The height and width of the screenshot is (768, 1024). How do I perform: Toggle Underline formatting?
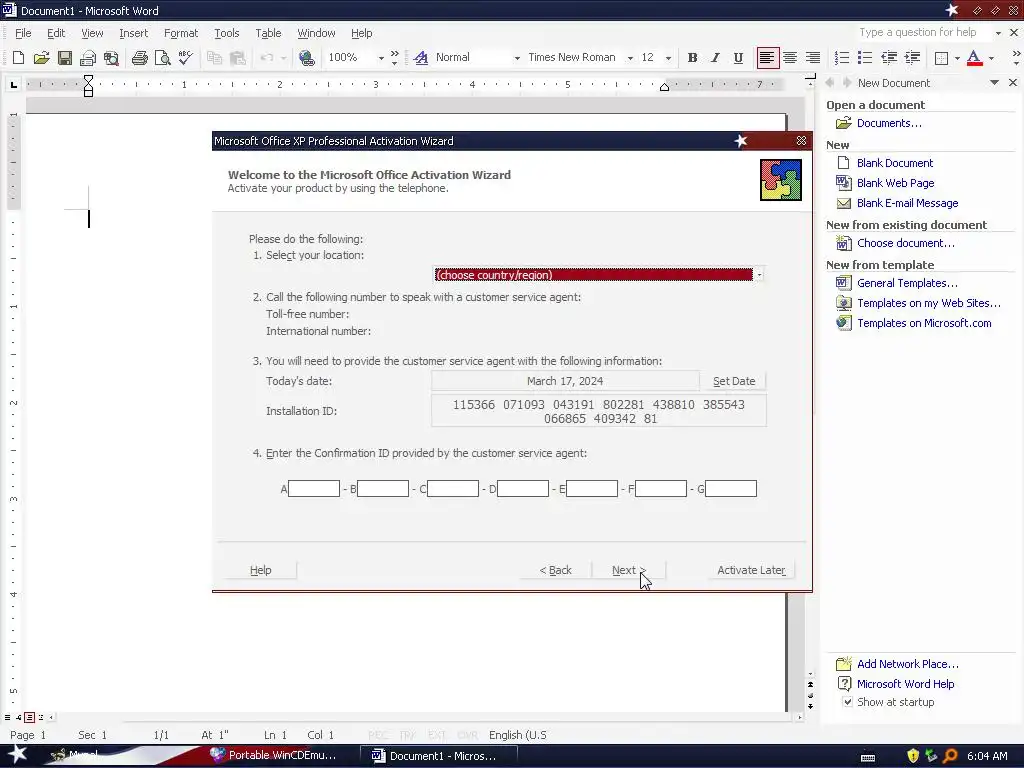tap(738, 58)
